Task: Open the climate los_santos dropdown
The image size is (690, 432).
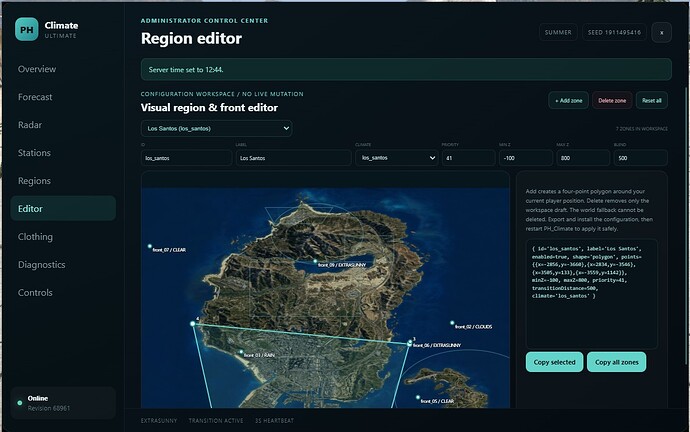Action: click(397, 158)
